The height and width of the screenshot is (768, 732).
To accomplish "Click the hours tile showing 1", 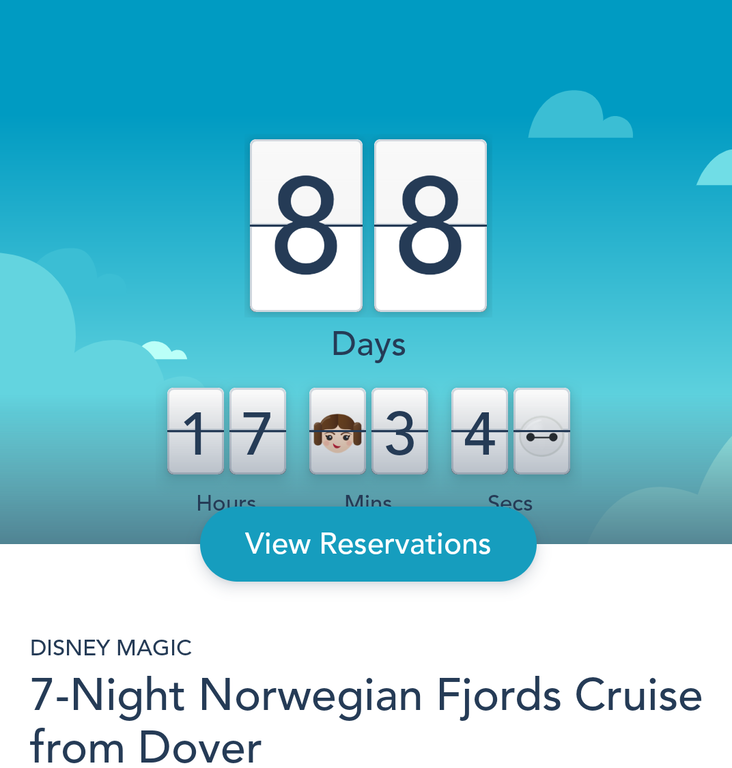I will [195, 431].
